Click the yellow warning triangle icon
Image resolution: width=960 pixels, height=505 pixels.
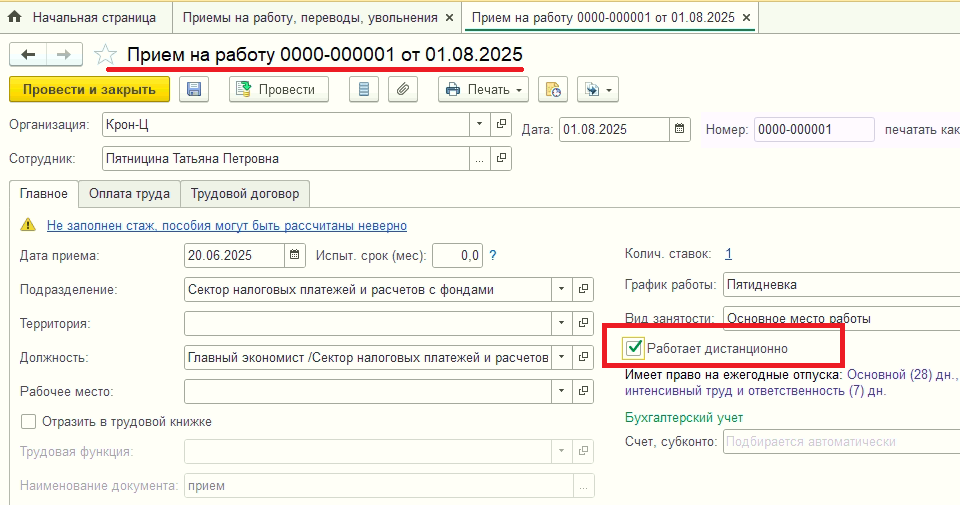tap(28, 225)
